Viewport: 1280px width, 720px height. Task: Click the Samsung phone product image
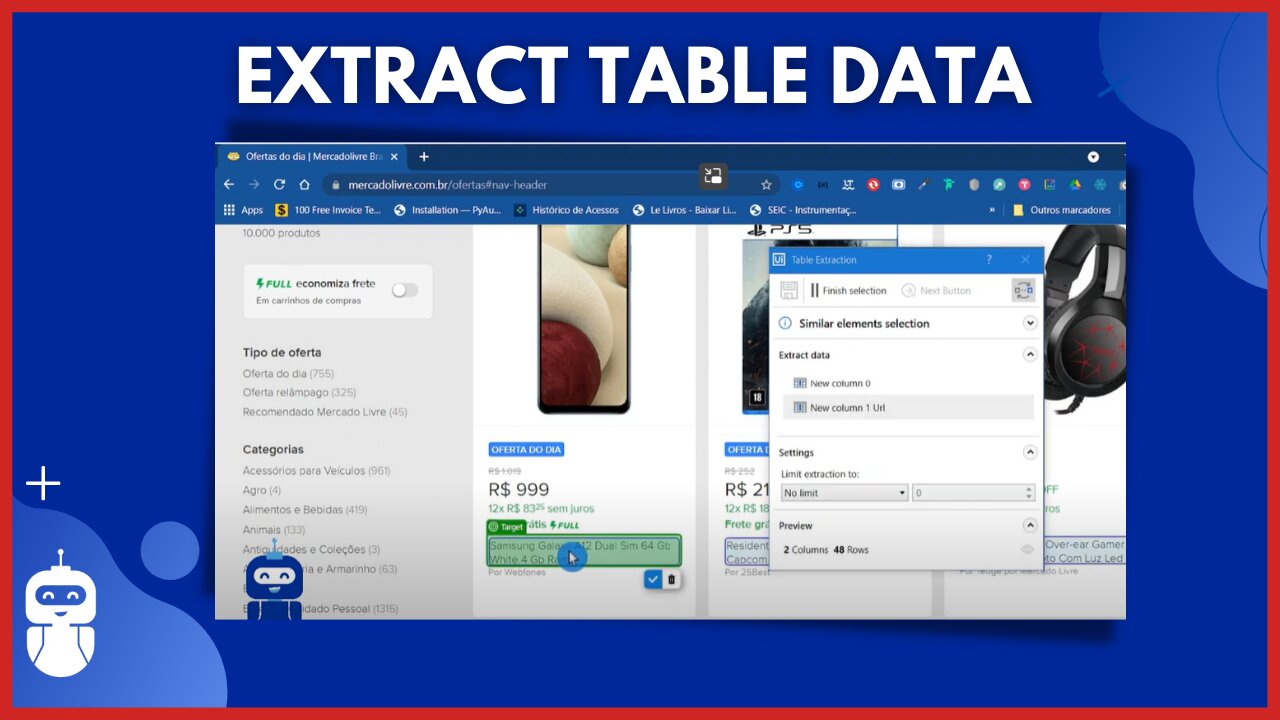point(584,318)
